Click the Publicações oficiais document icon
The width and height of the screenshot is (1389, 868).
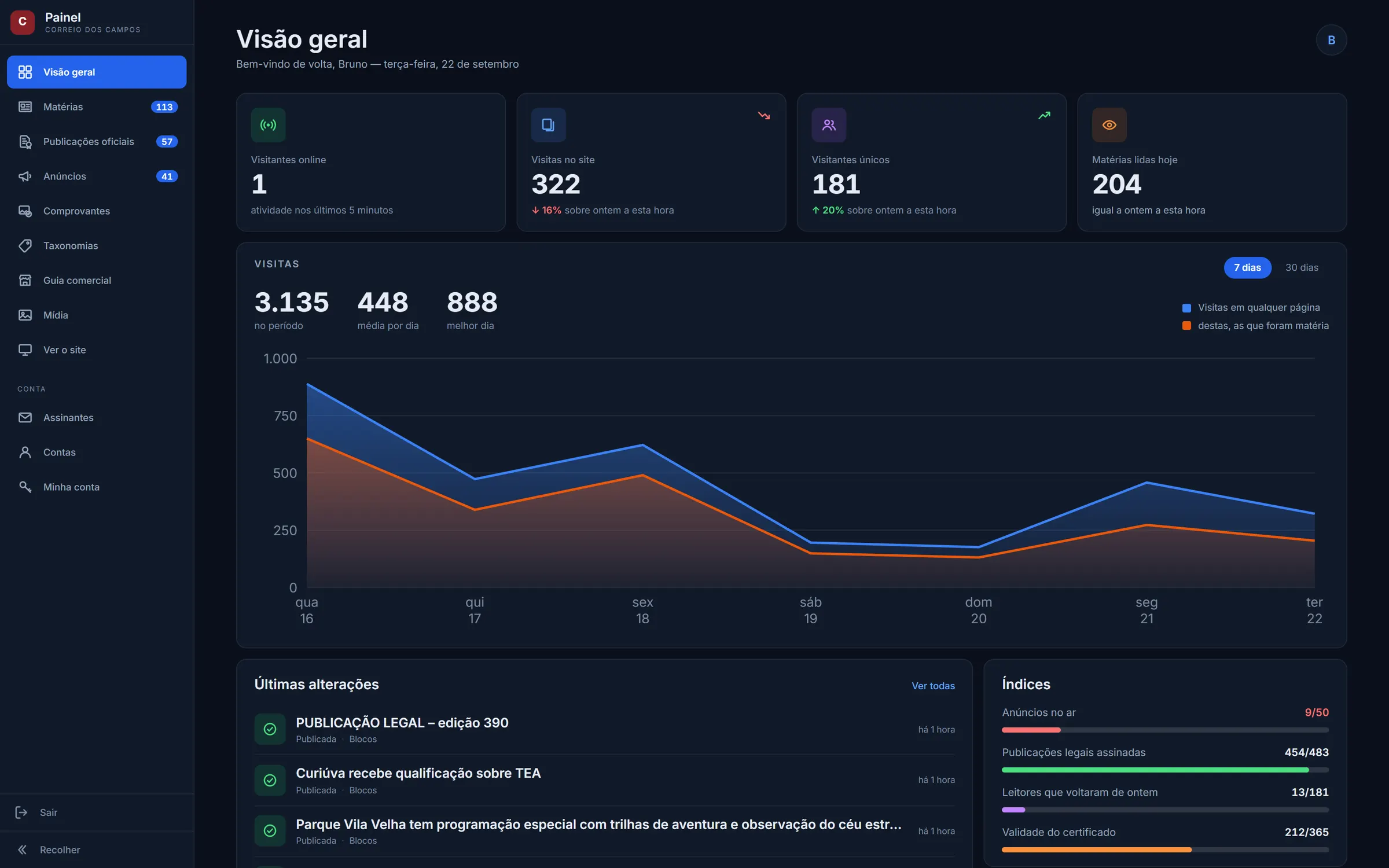(25, 141)
